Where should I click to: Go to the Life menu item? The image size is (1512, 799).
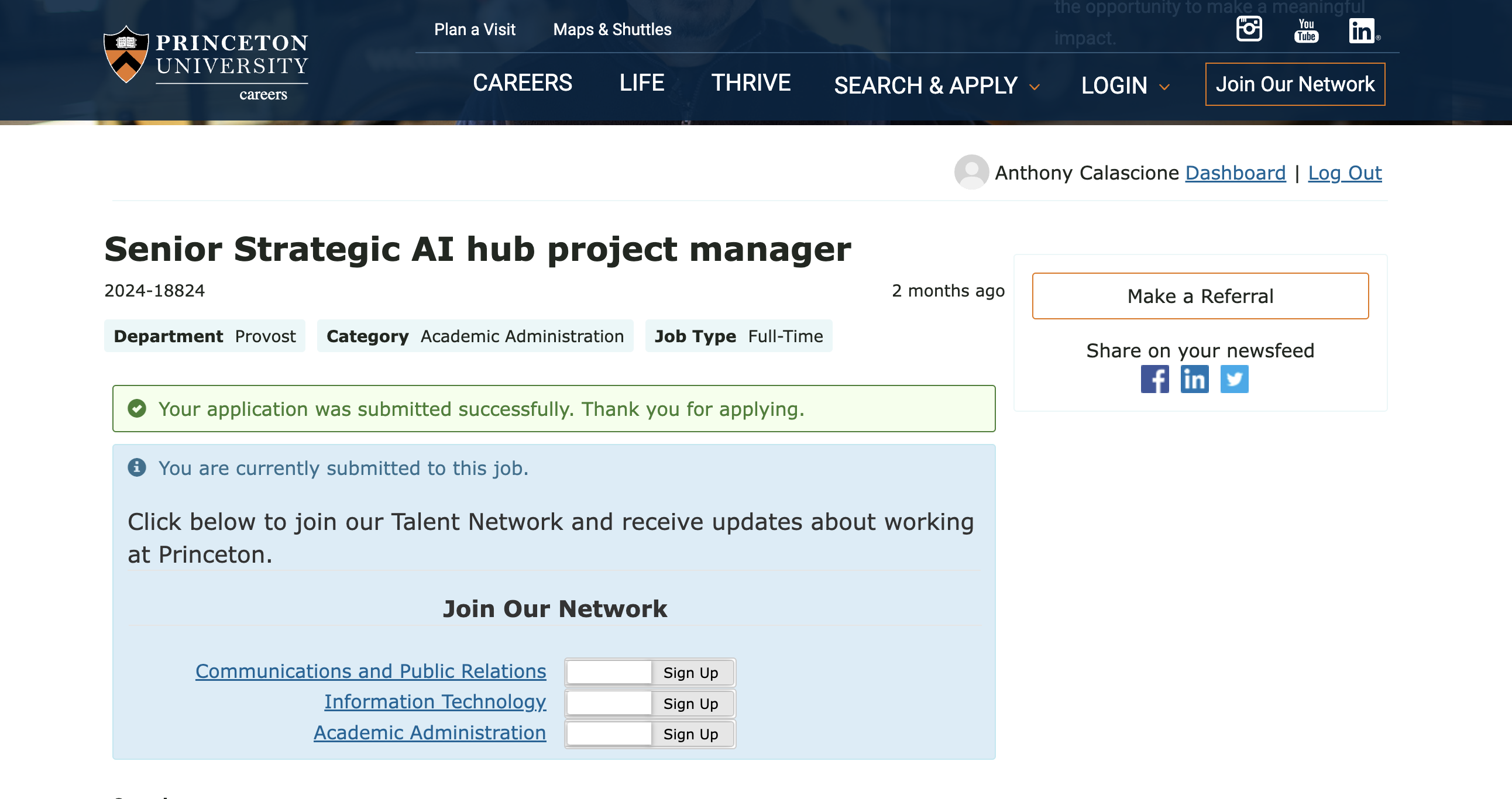coord(641,82)
